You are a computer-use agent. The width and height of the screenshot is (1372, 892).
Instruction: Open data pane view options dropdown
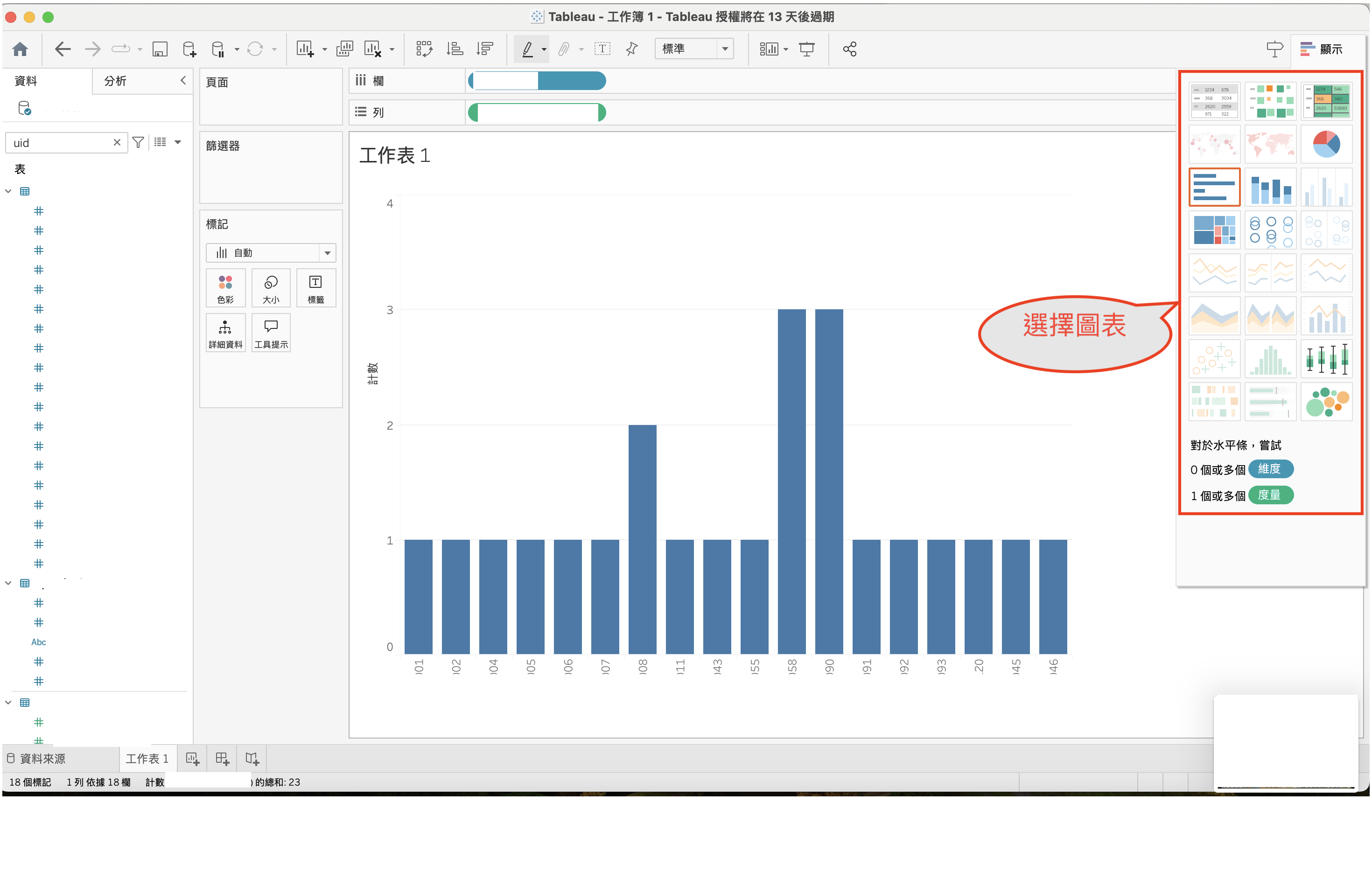177,142
